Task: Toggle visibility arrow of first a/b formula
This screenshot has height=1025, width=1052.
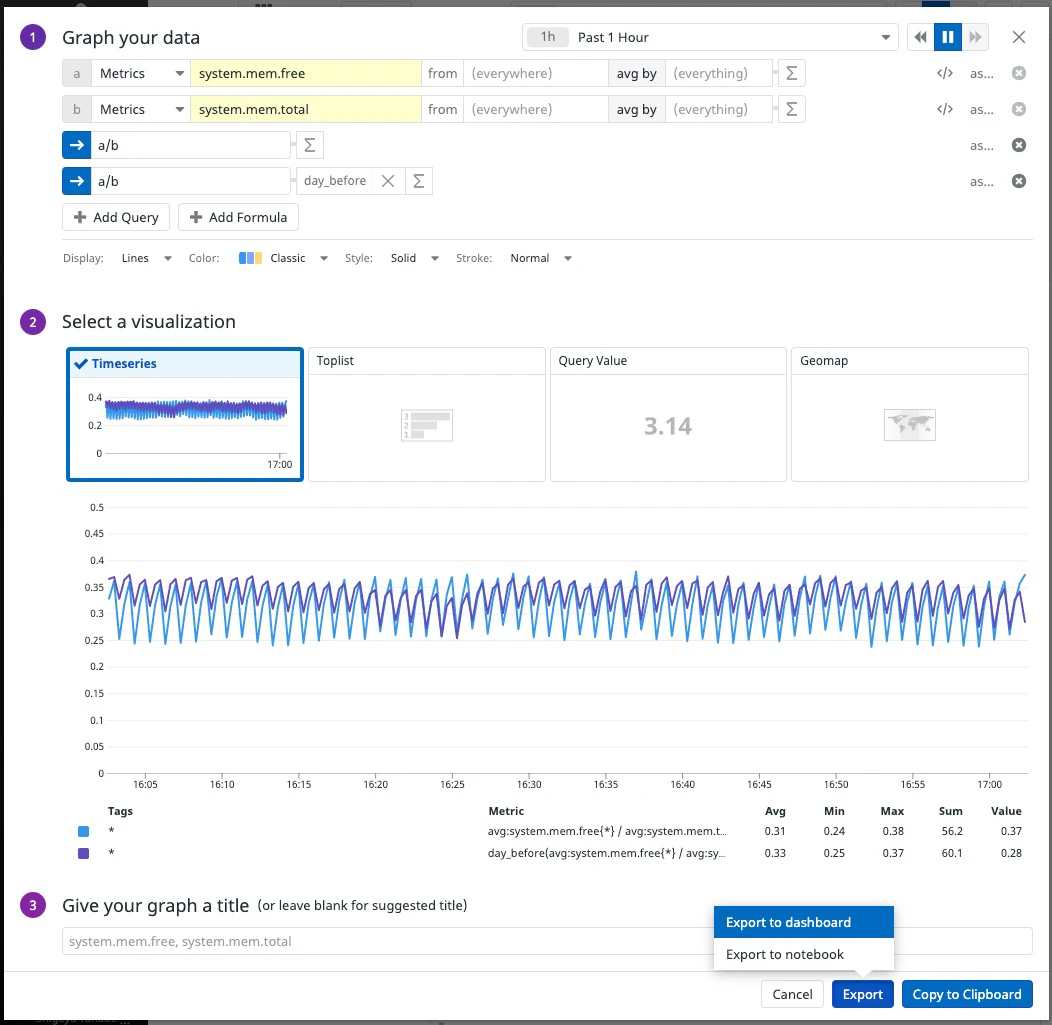Action: tap(76, 146)
